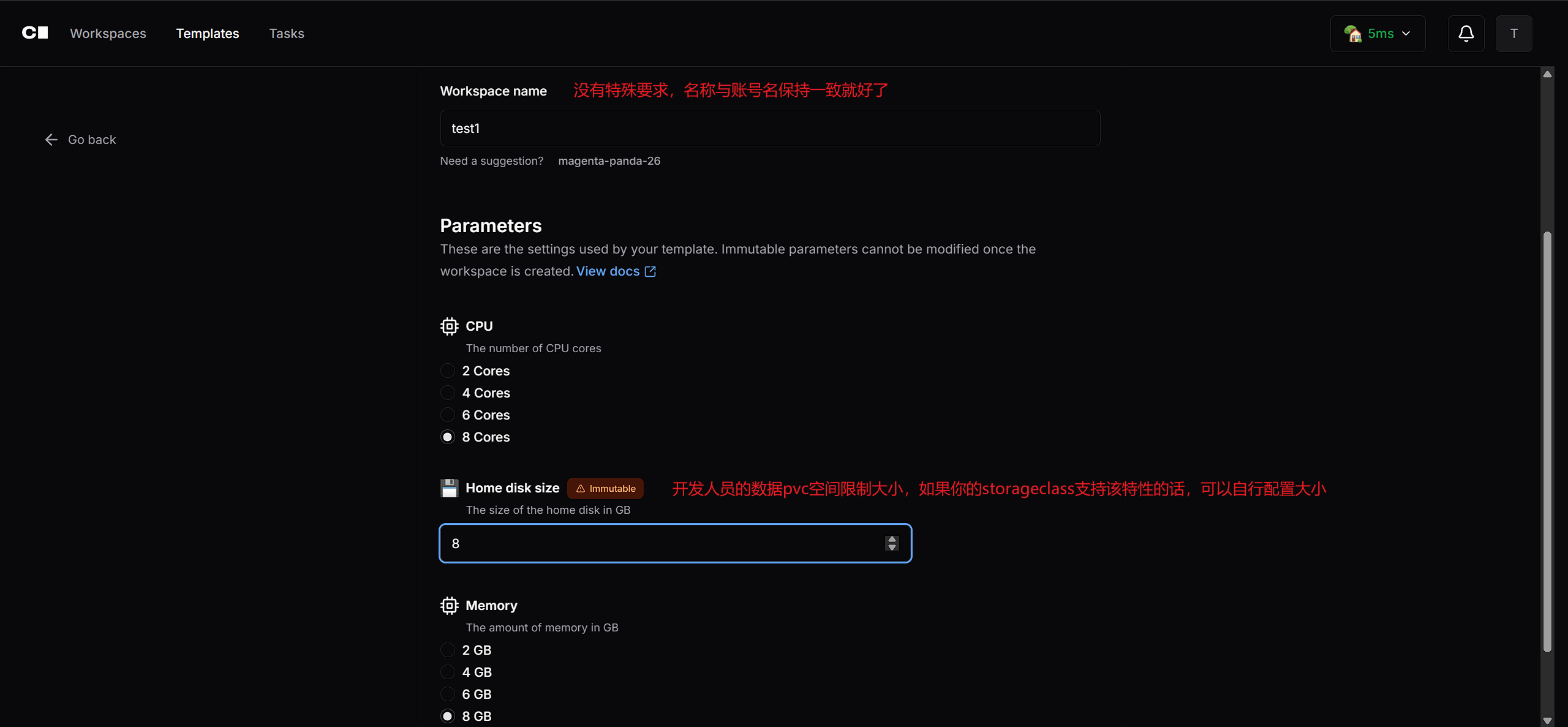Select the 2 Cores radio option

tap(448, 371)
